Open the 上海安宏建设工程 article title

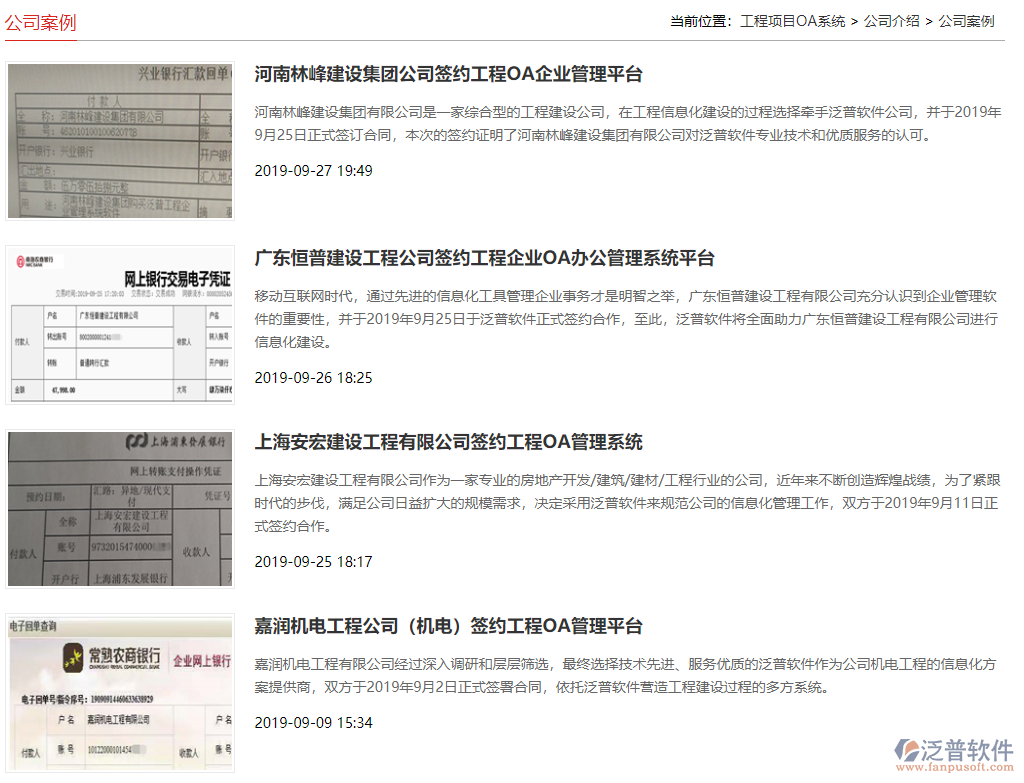click(448, 442)
